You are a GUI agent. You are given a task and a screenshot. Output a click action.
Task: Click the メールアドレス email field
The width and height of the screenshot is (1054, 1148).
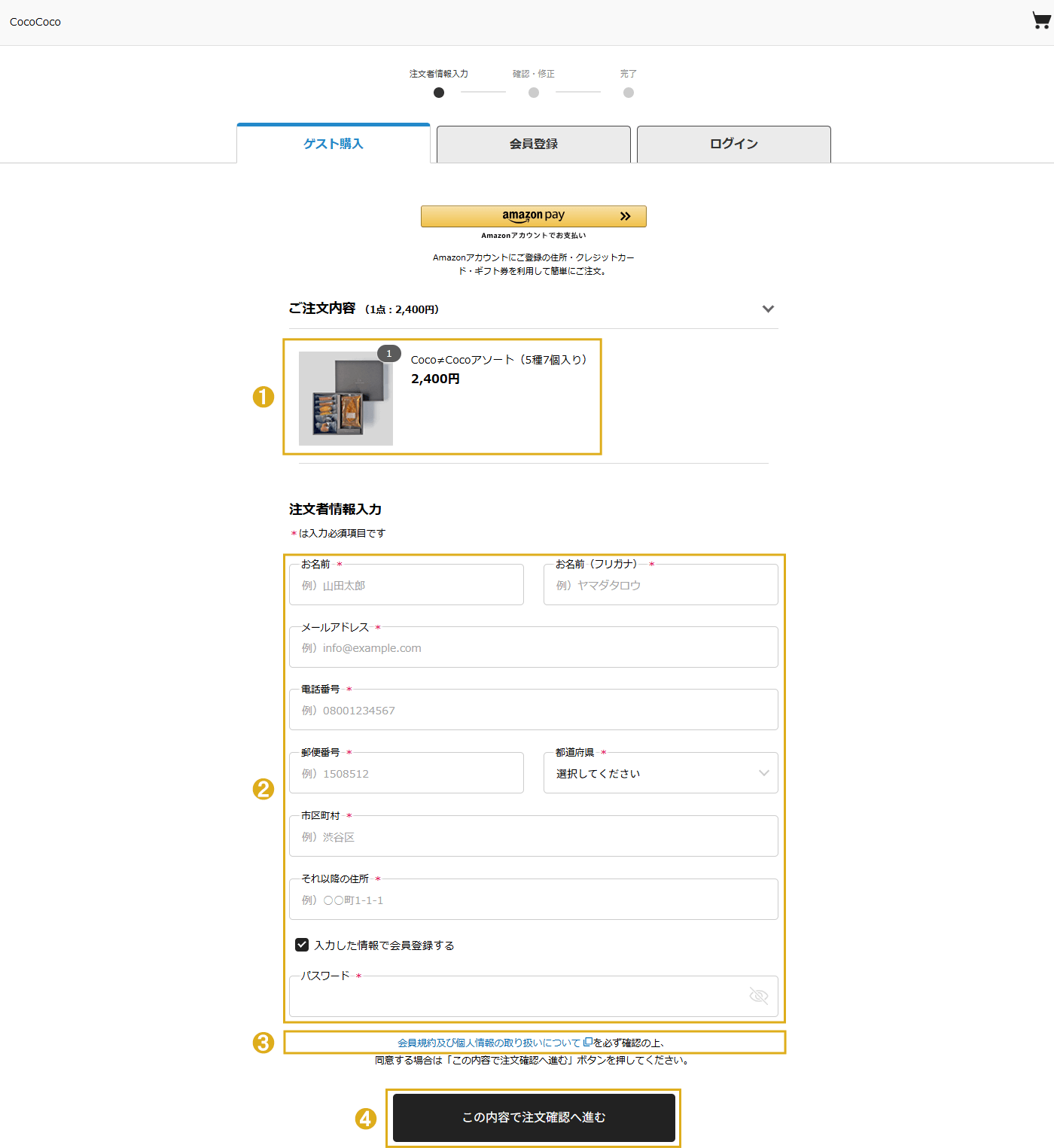click(533, 647)
